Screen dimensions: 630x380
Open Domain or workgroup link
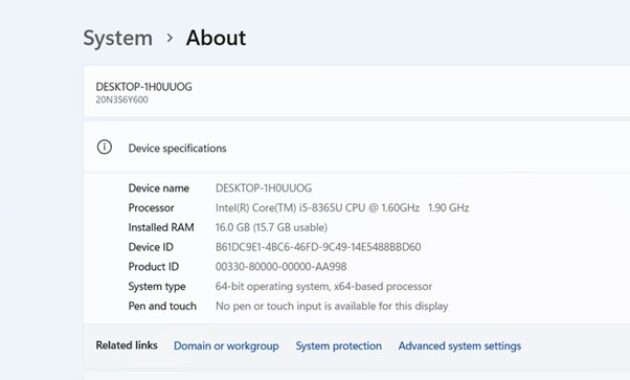click(x=226, y=346)
